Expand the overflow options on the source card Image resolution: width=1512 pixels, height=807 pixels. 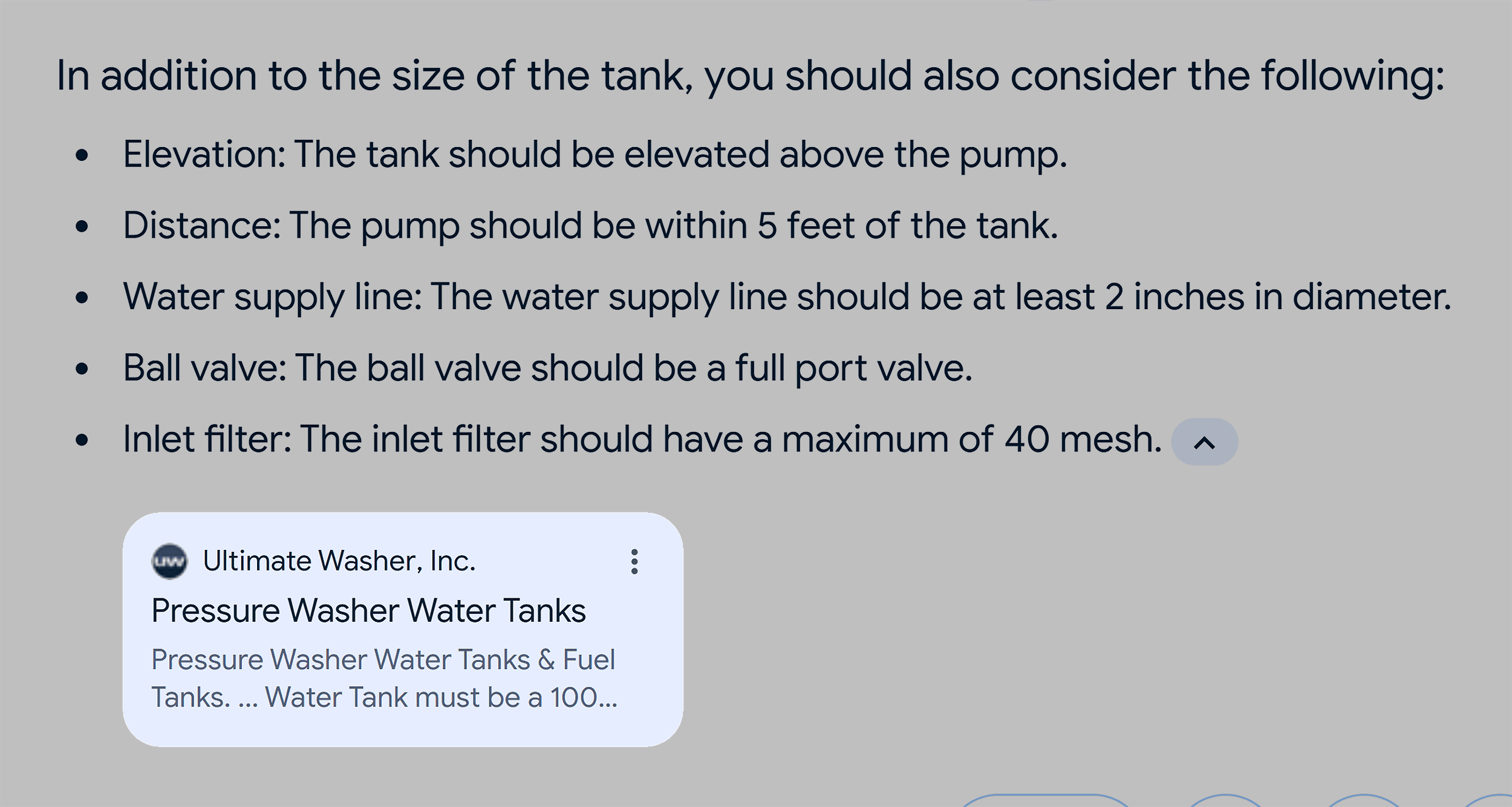click(634, 562)
